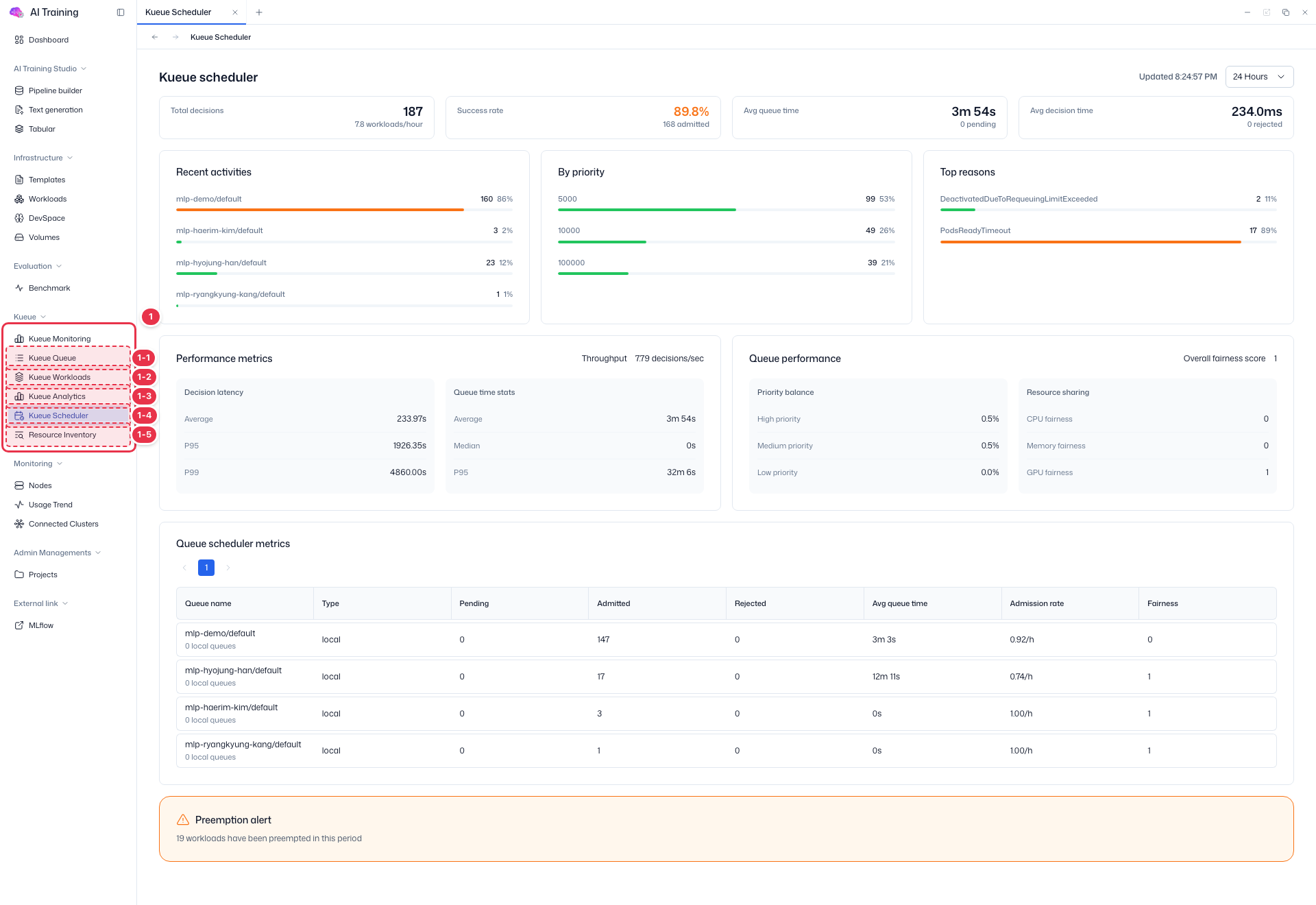Open the Workloads icon under Infrastructure
Screen dimensions: 1316x905
click(19, 199)
